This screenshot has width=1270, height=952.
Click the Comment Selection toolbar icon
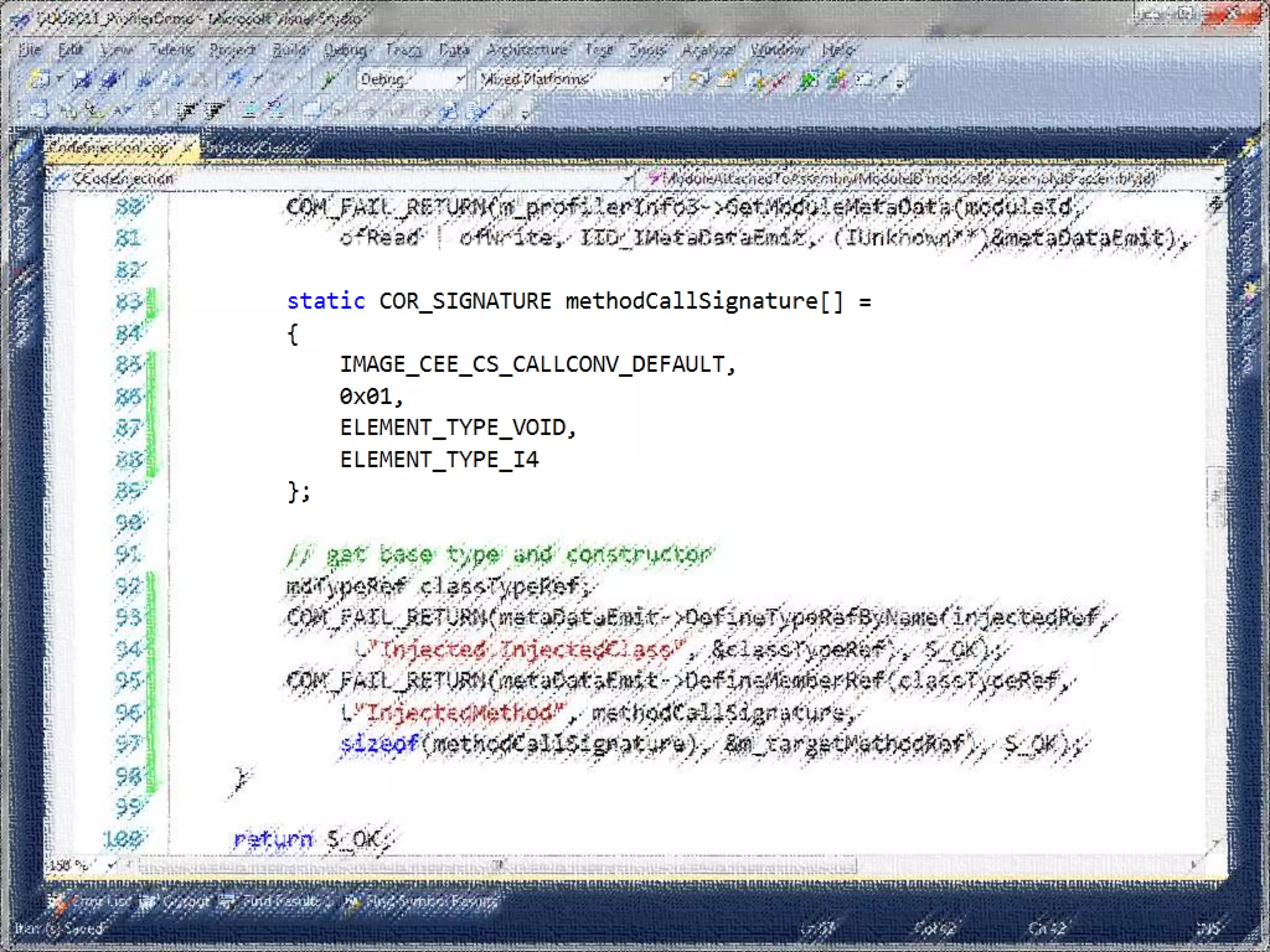click(249, 111)
